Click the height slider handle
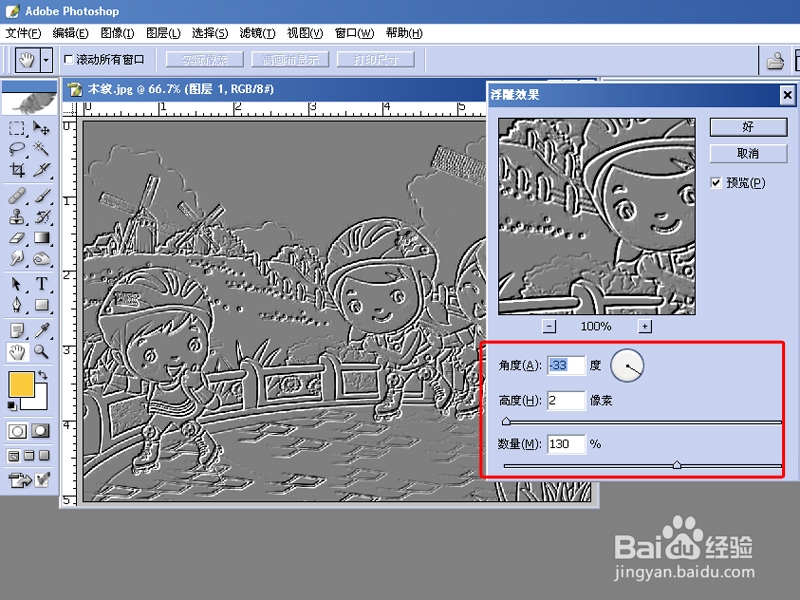Screen dimensions: 800x600 (506, 421)
